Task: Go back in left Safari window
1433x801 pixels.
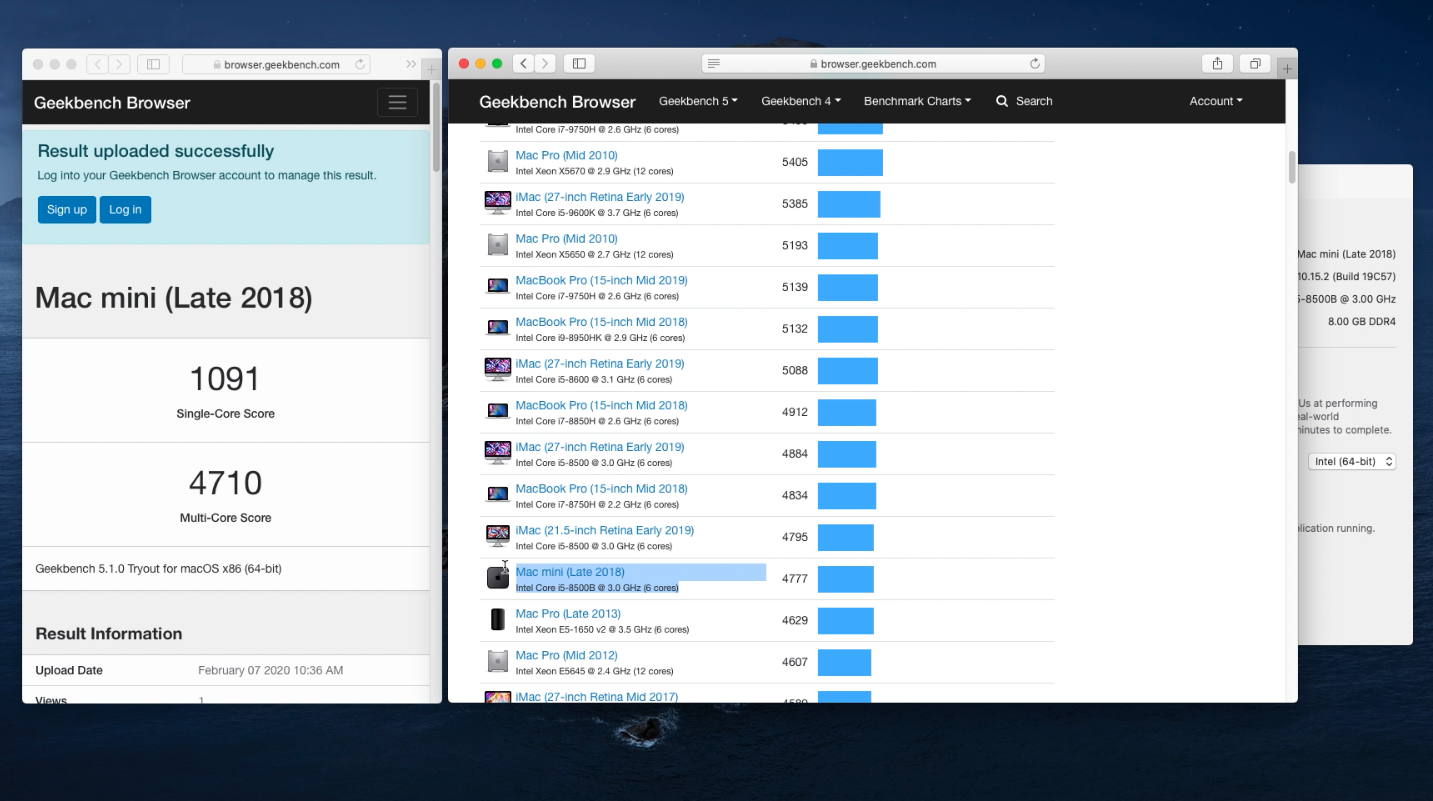Action: click(x=98, y=64)
